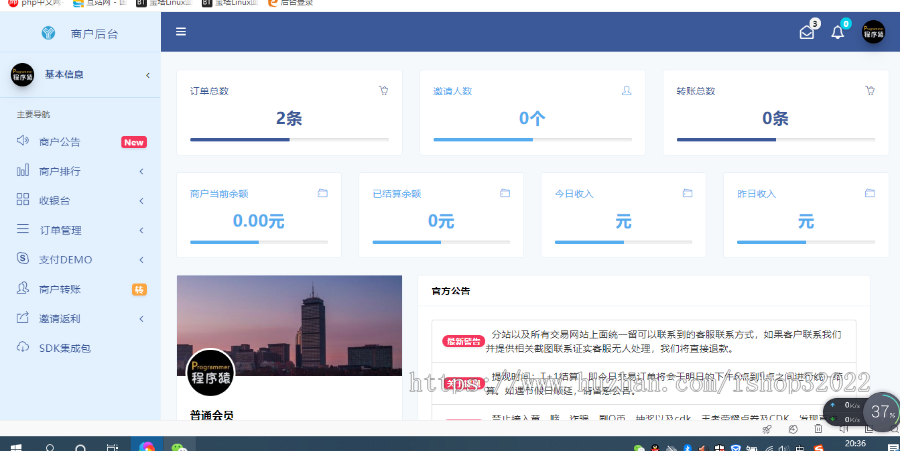Expand the 收银台 submenu arrow

point(141,200)
